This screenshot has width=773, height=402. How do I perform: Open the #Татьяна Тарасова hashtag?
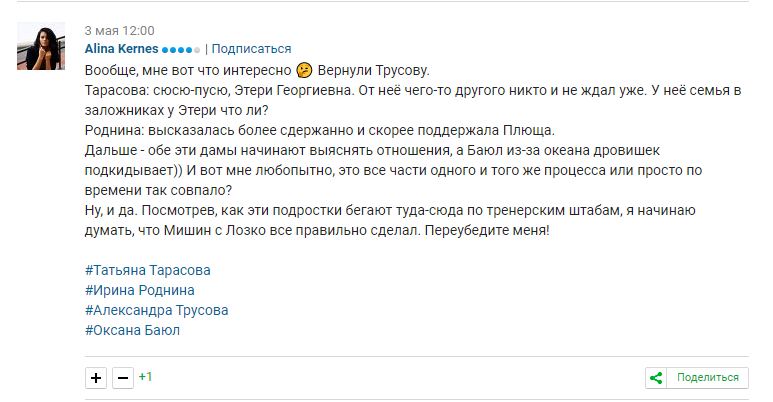click(x=148, y=270)
